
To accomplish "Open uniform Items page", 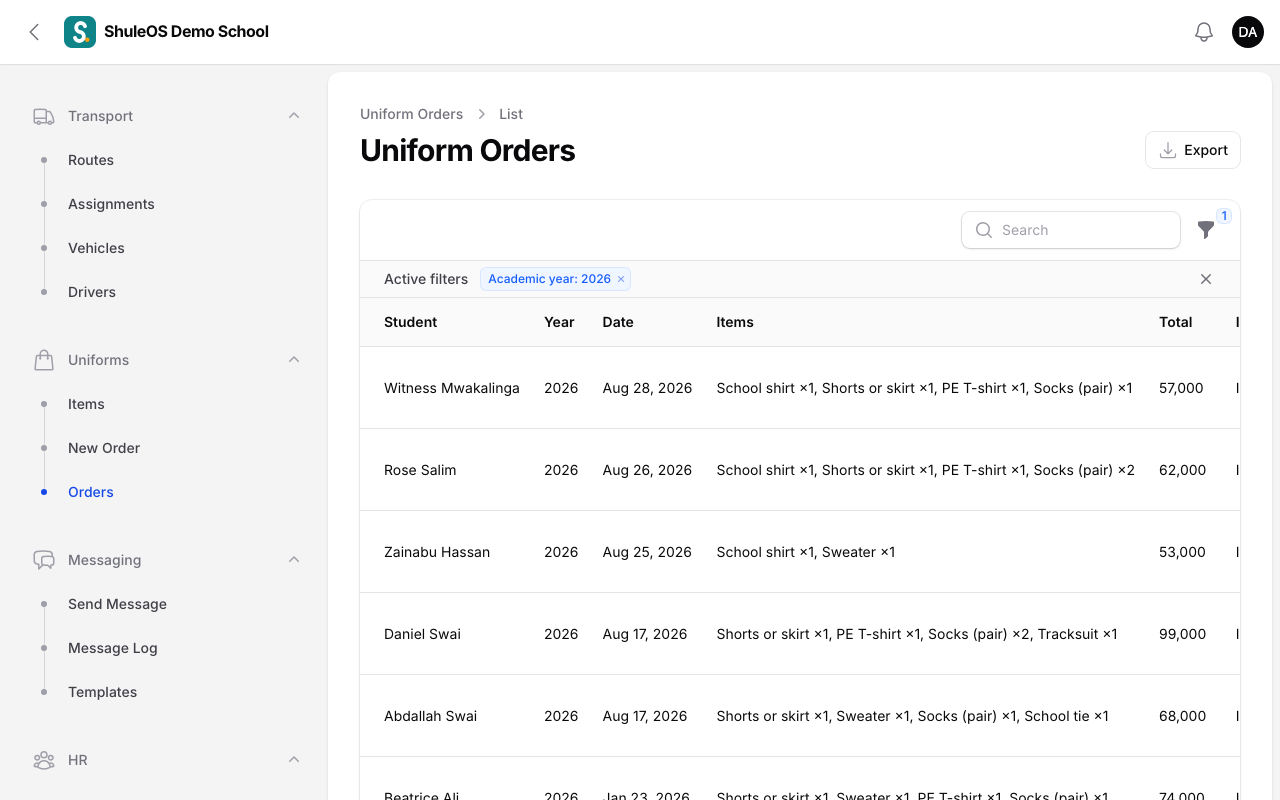I will [86, 404].
